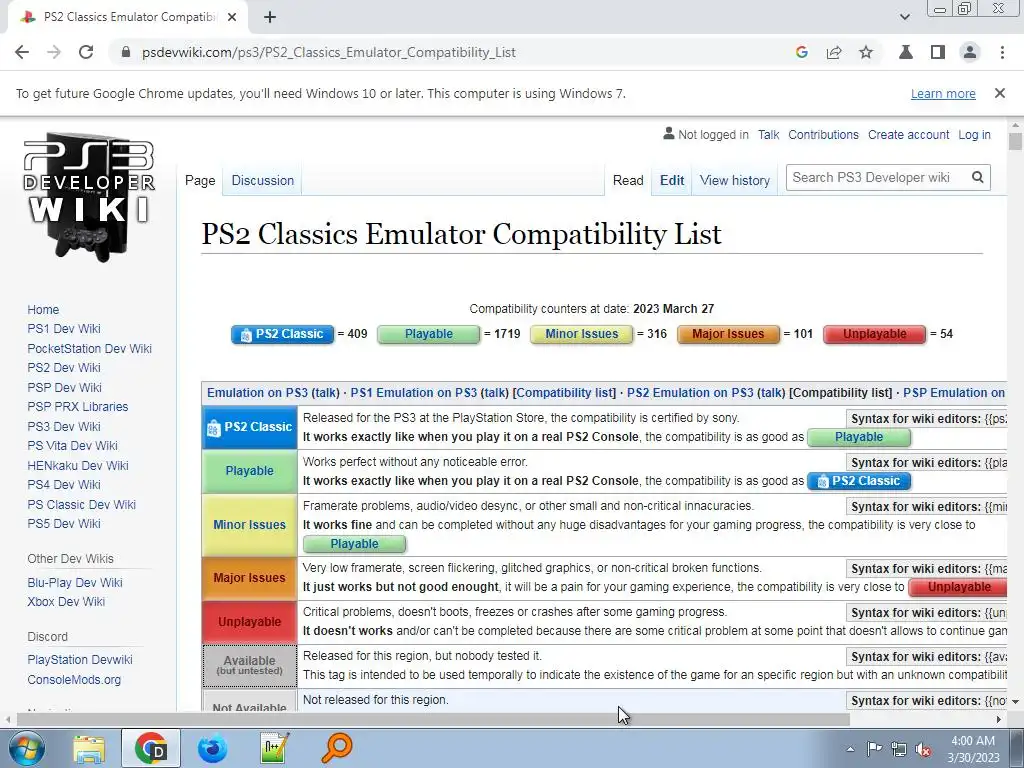Open PSP Dev Wiki sidebar link

pos(65,387)
